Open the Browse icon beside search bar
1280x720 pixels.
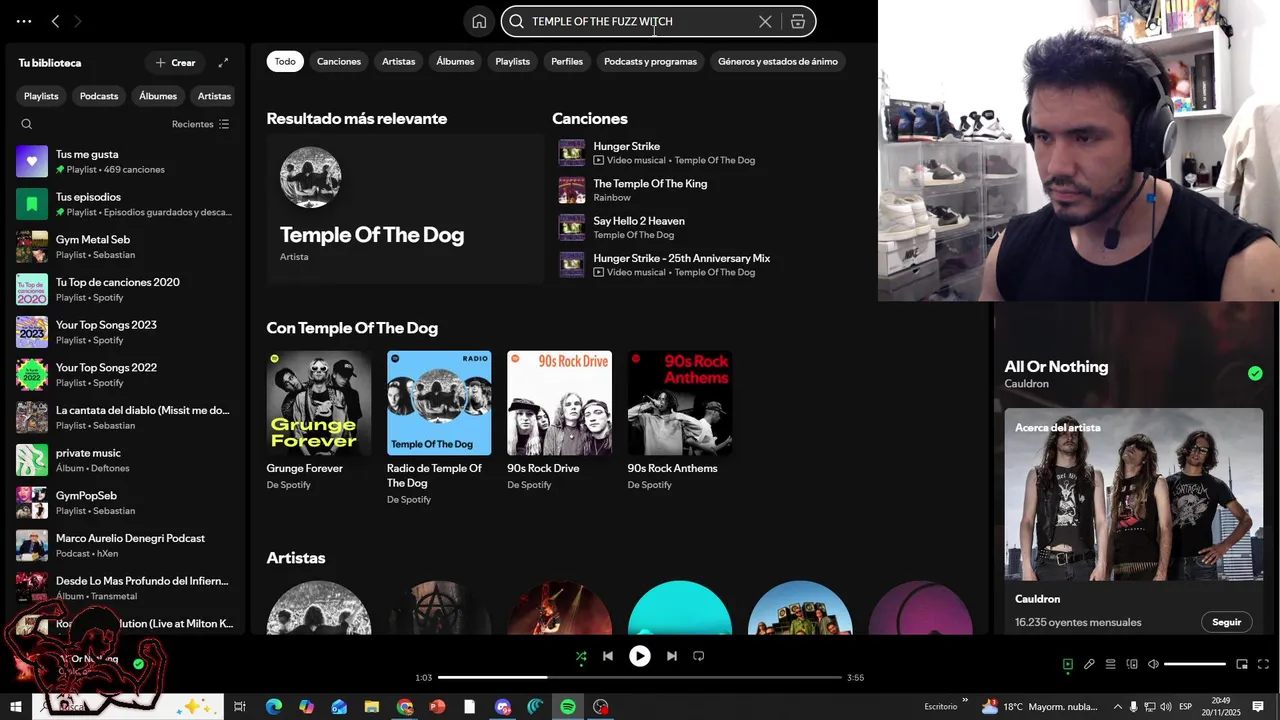click(x=798, y=21)
